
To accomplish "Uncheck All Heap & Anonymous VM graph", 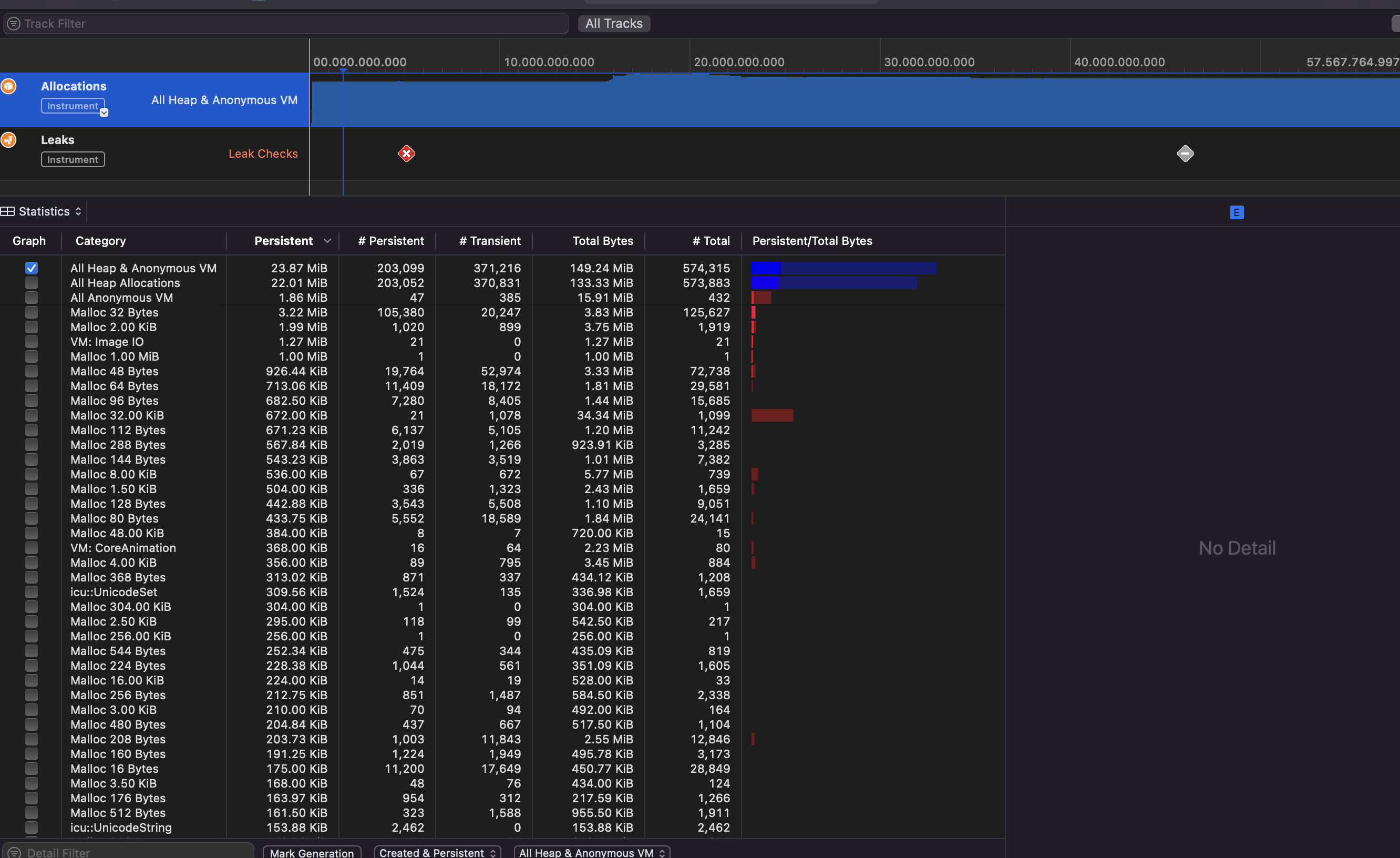I will pyautogui.click(x=31, y=268).
